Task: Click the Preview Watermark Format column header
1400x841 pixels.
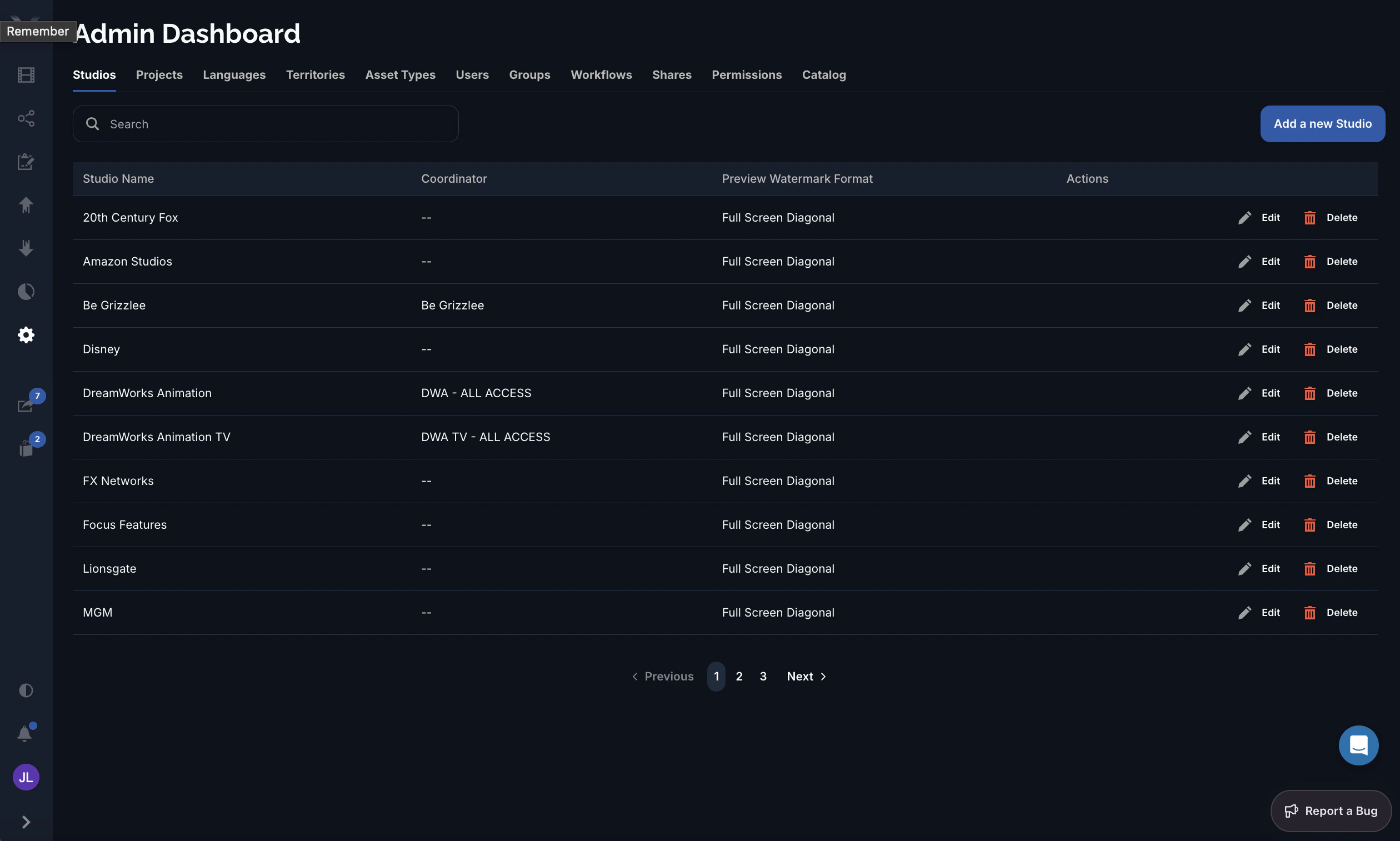Action: pos(797,178)
